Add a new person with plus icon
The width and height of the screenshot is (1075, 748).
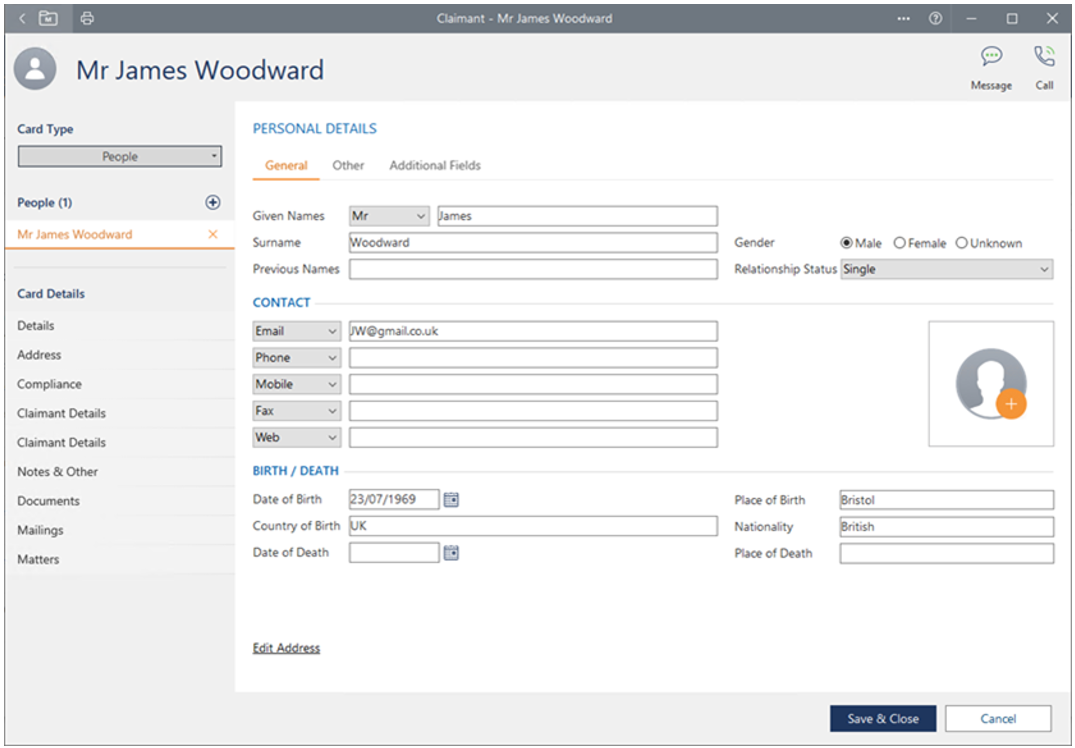point(212,203)
